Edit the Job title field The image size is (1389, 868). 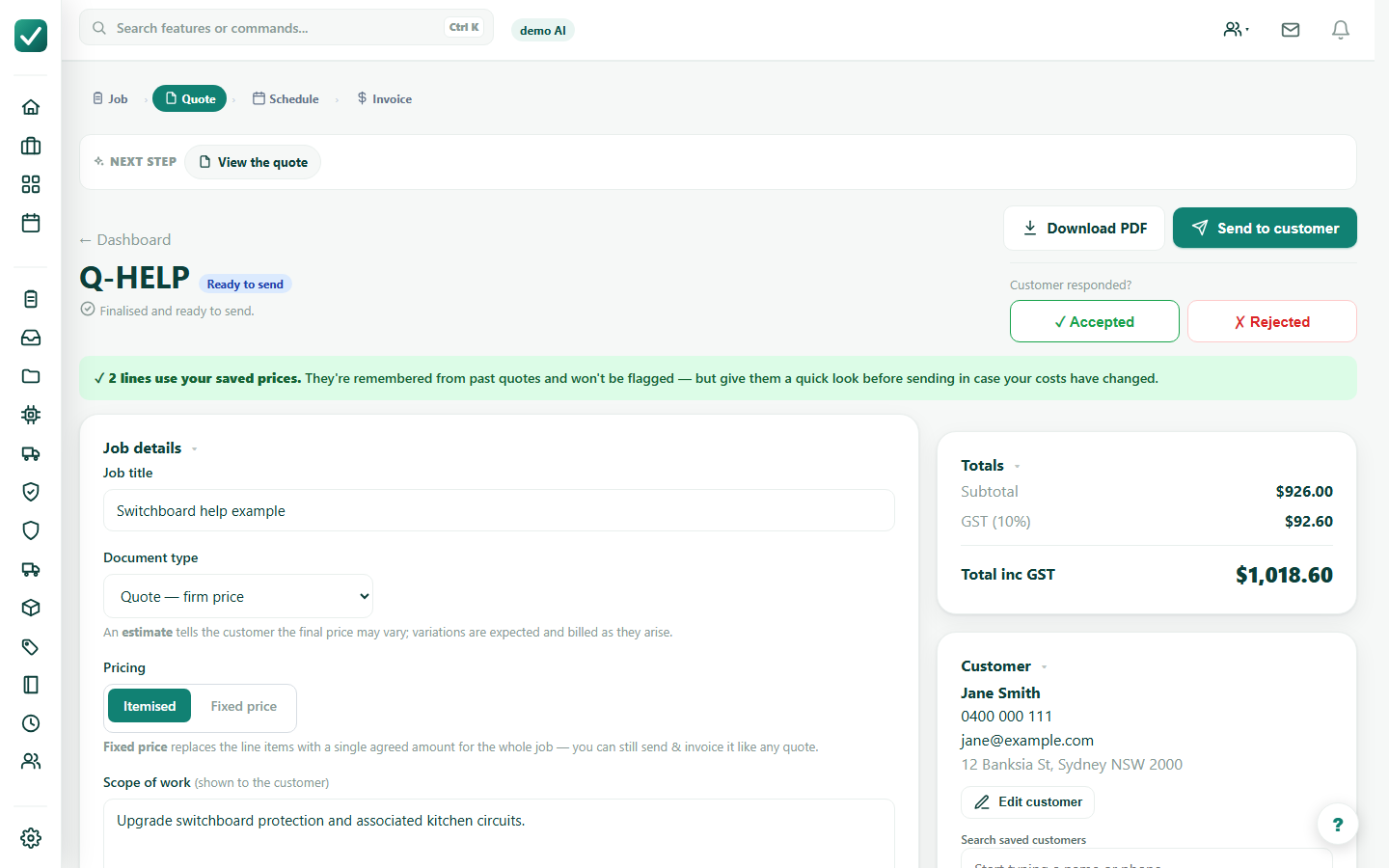(499, 510)
